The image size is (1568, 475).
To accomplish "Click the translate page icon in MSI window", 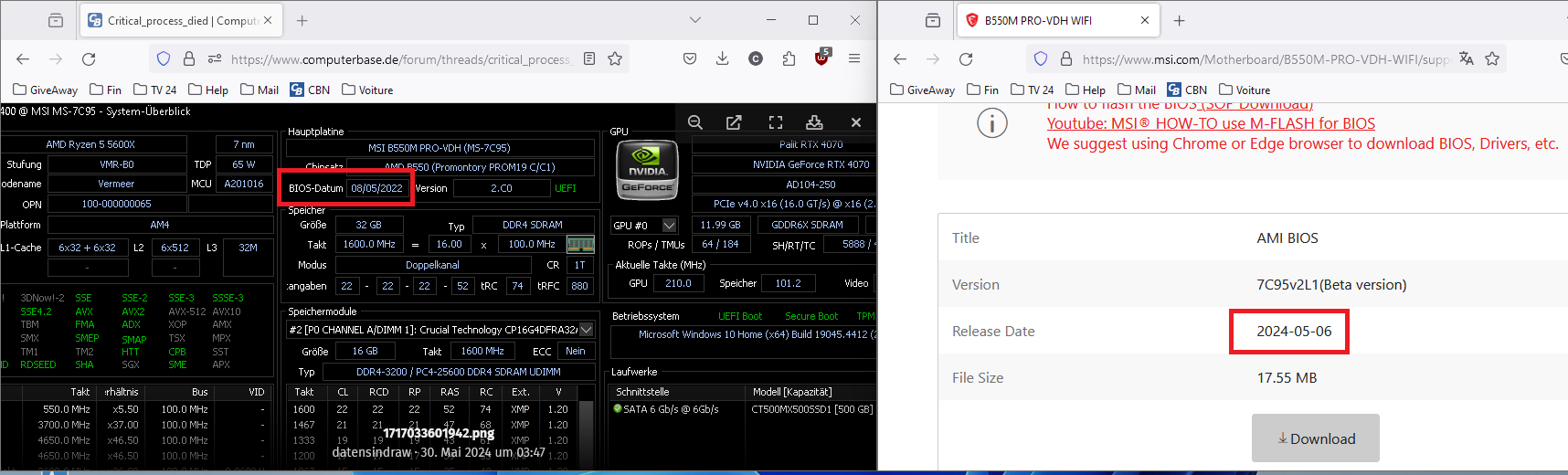I will click(x=1467, y=58).
